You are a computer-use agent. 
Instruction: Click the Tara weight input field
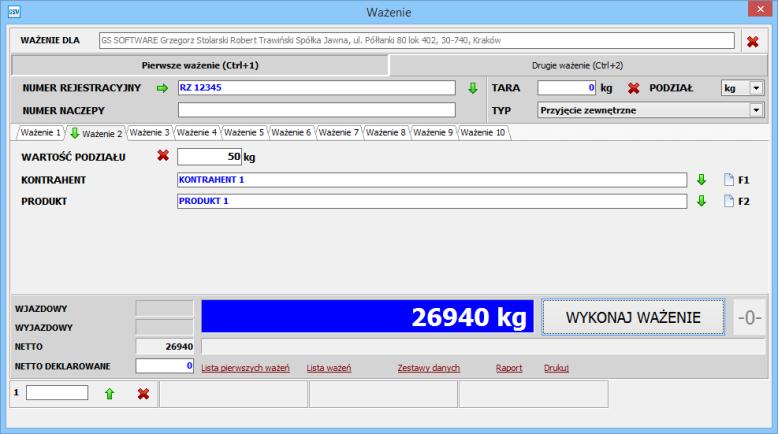(x=566, y=88)
